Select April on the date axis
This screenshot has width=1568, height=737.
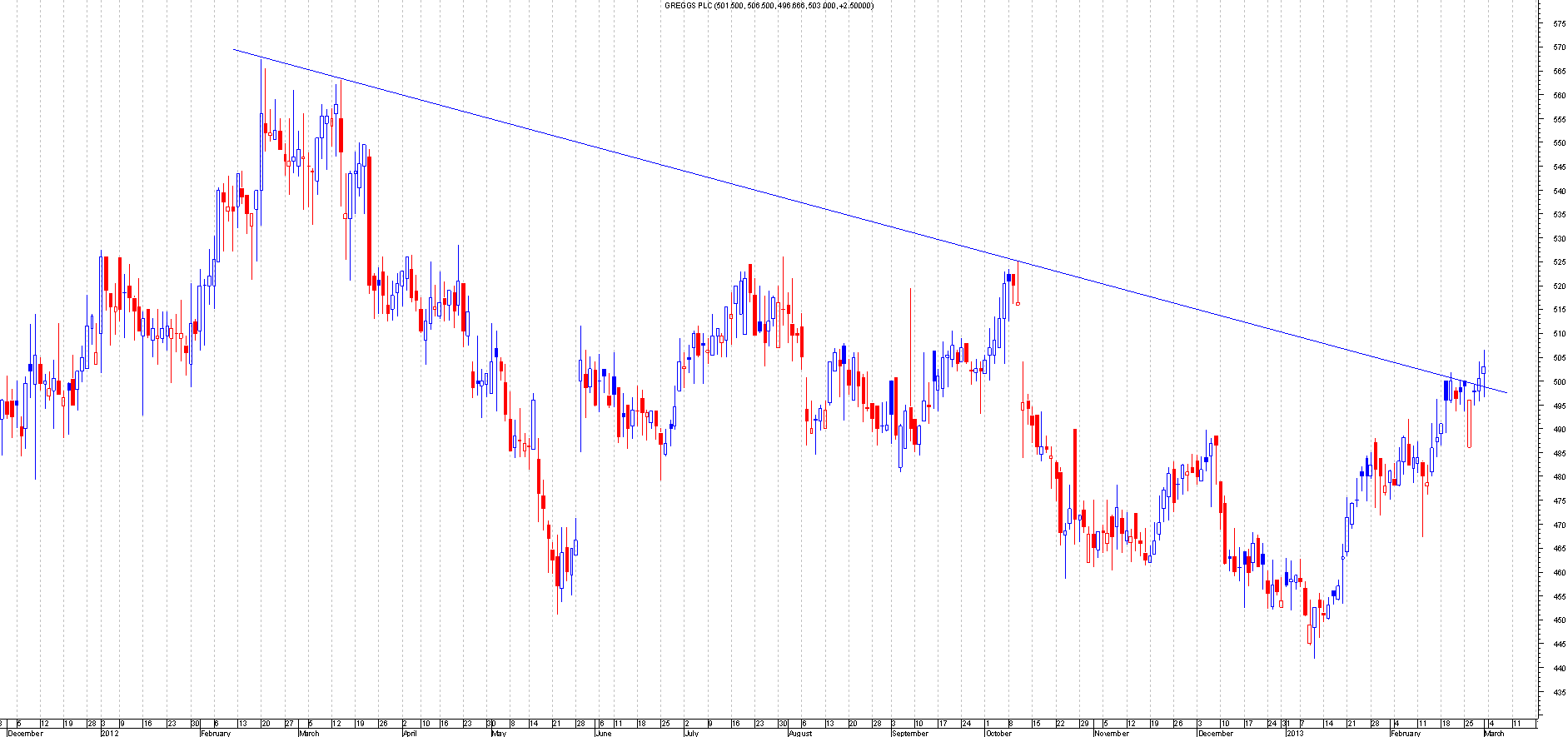[x=409, y=733]
